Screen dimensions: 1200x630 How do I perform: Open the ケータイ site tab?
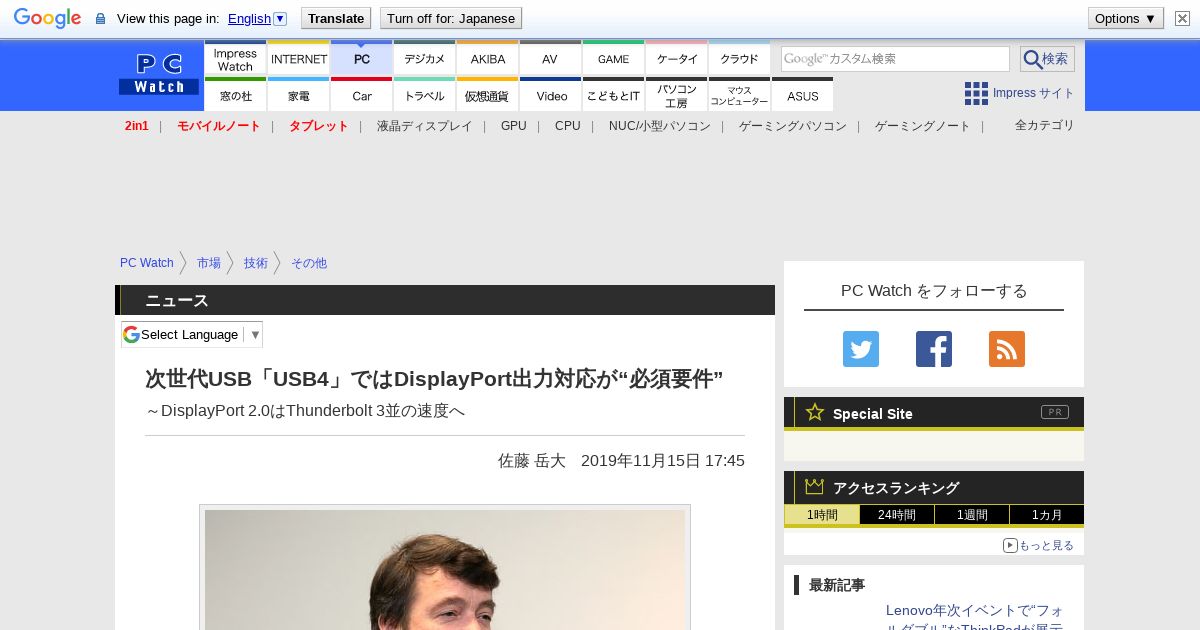(677, 59)
